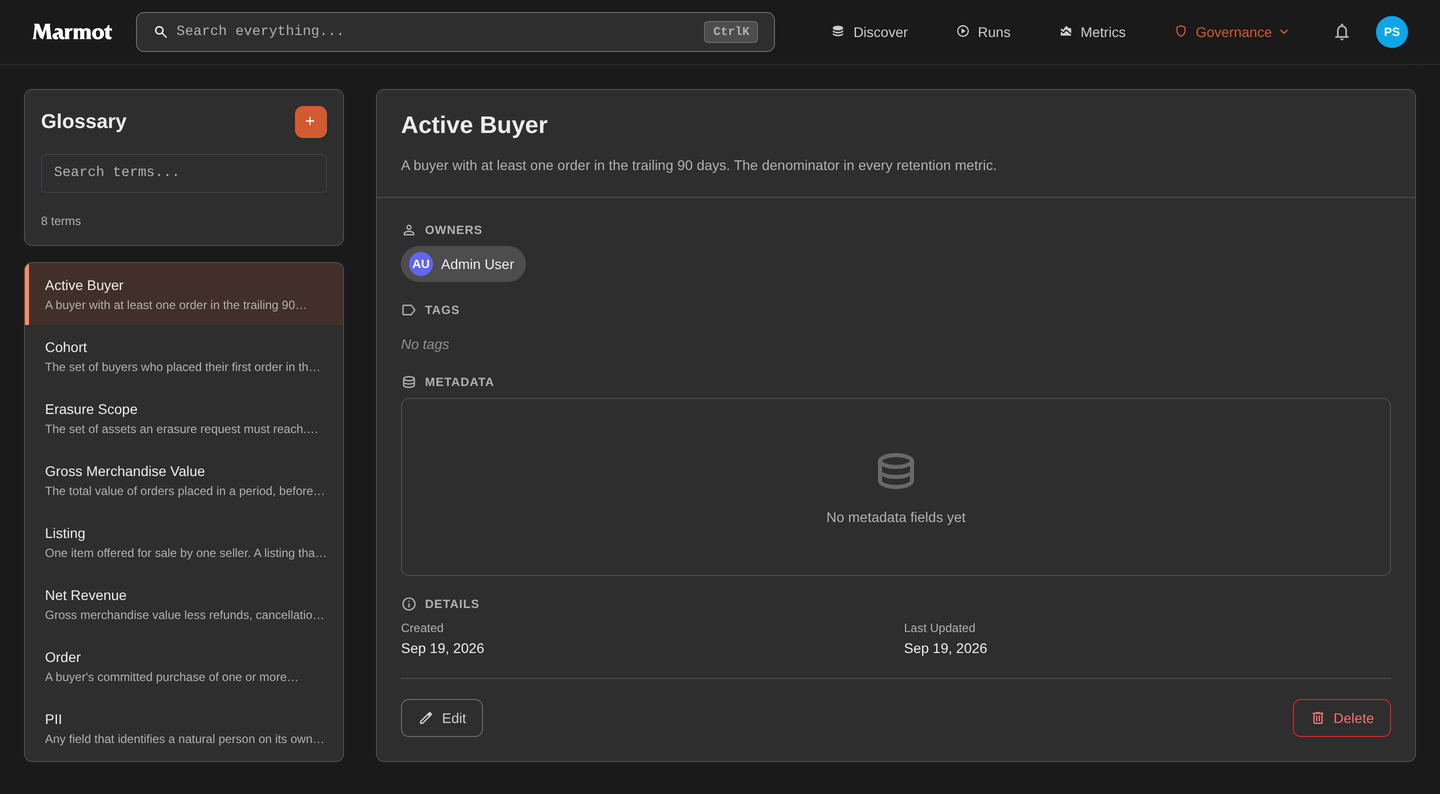Viewport: 1440px width, 794px height.
Task: Click the Active Buyer page heading
Action: tap(474, 125)
